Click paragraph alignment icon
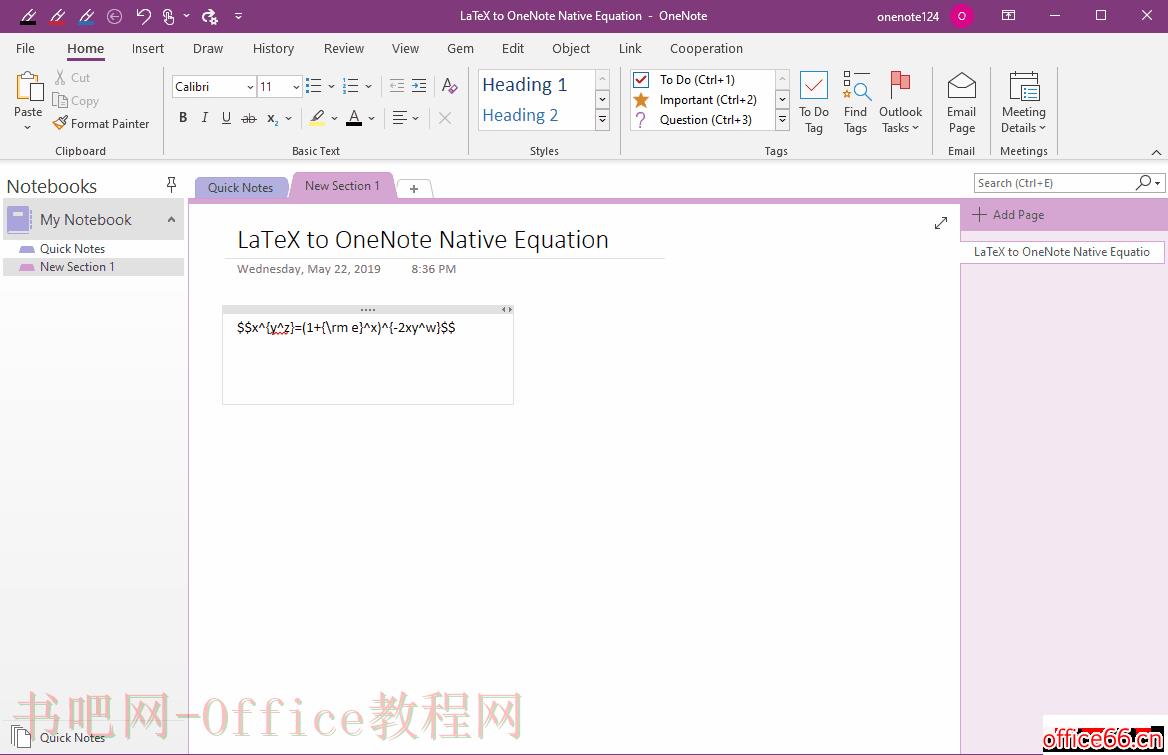 (x=400, y=118)
